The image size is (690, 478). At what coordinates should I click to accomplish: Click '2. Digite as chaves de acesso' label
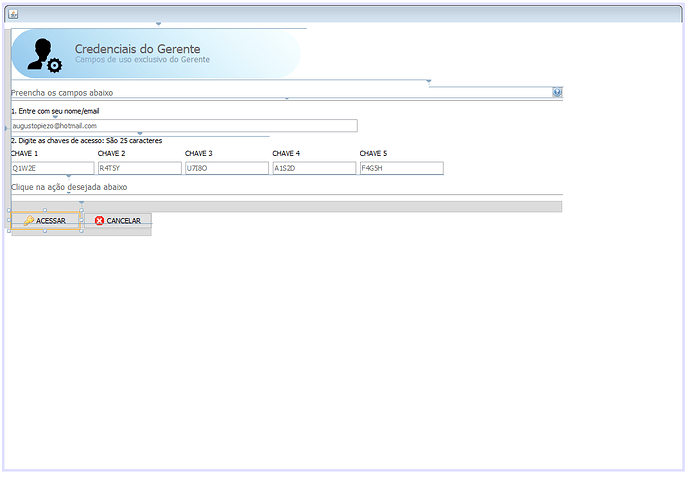pos(87,141)
